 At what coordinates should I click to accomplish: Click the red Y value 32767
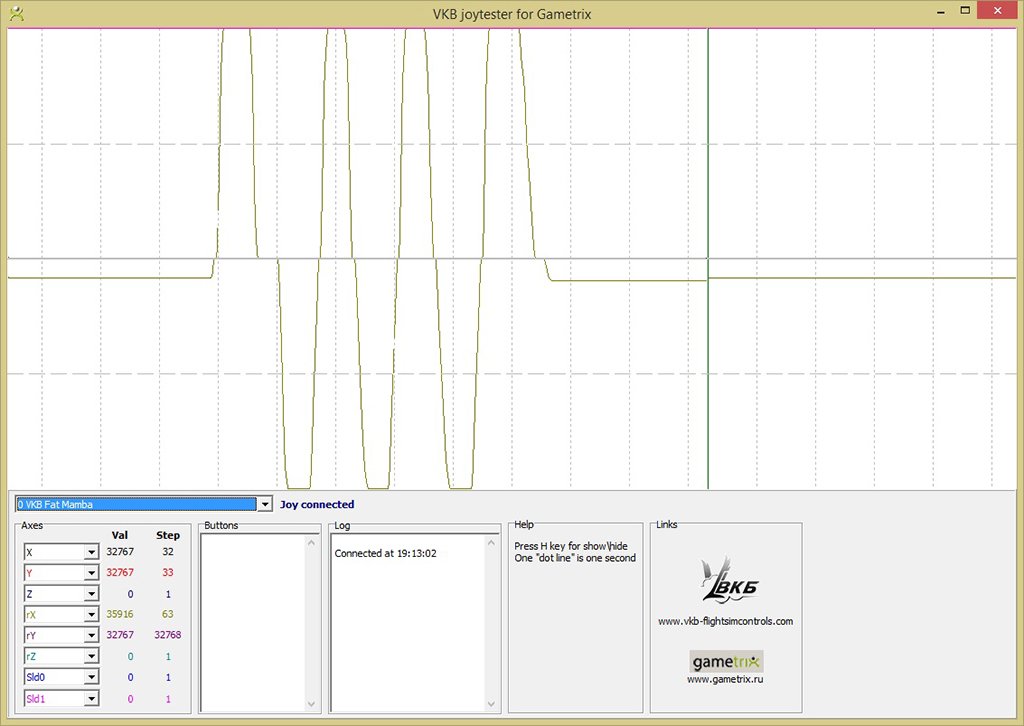tap(120, 572)
